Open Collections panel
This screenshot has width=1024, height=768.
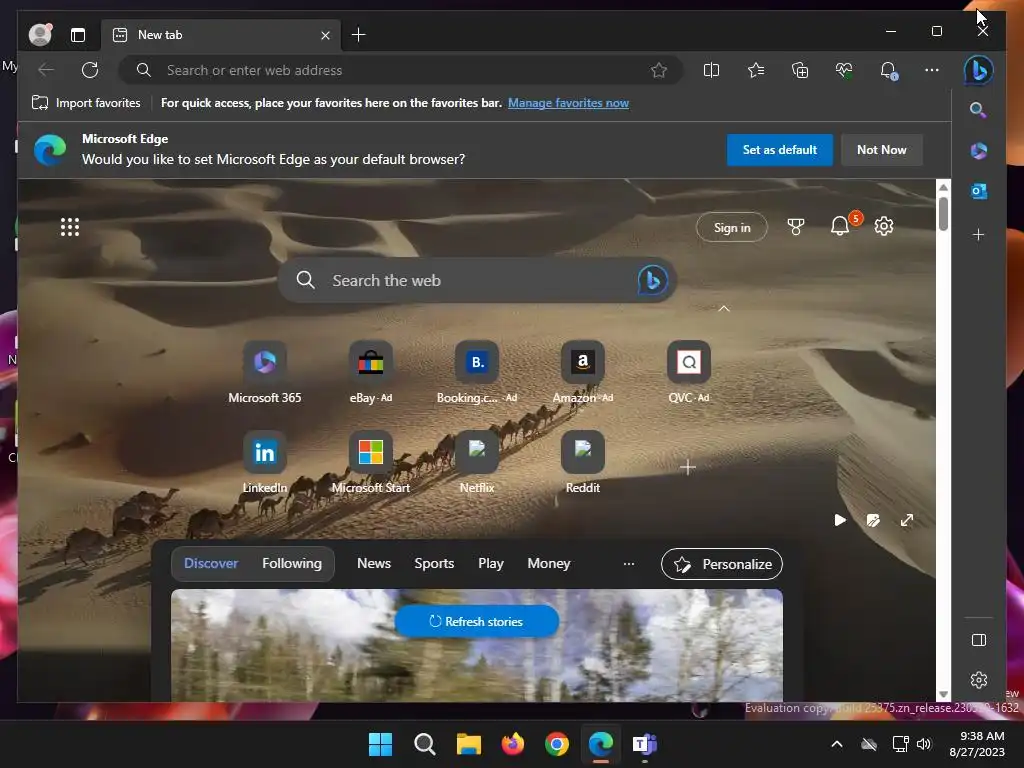800,70
